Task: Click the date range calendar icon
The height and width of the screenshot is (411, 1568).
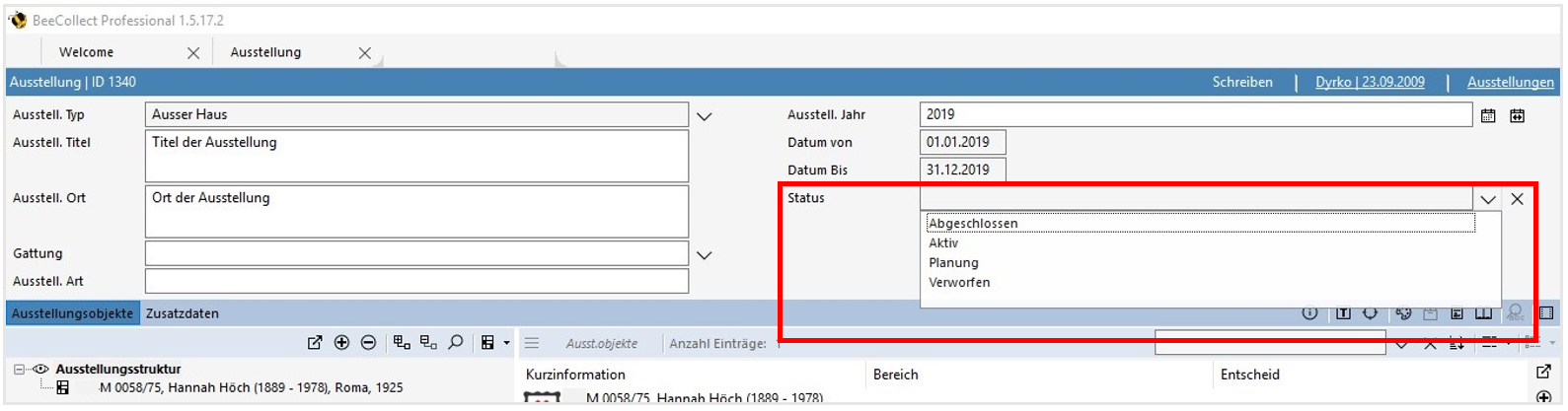Action: coord(1518,115)
